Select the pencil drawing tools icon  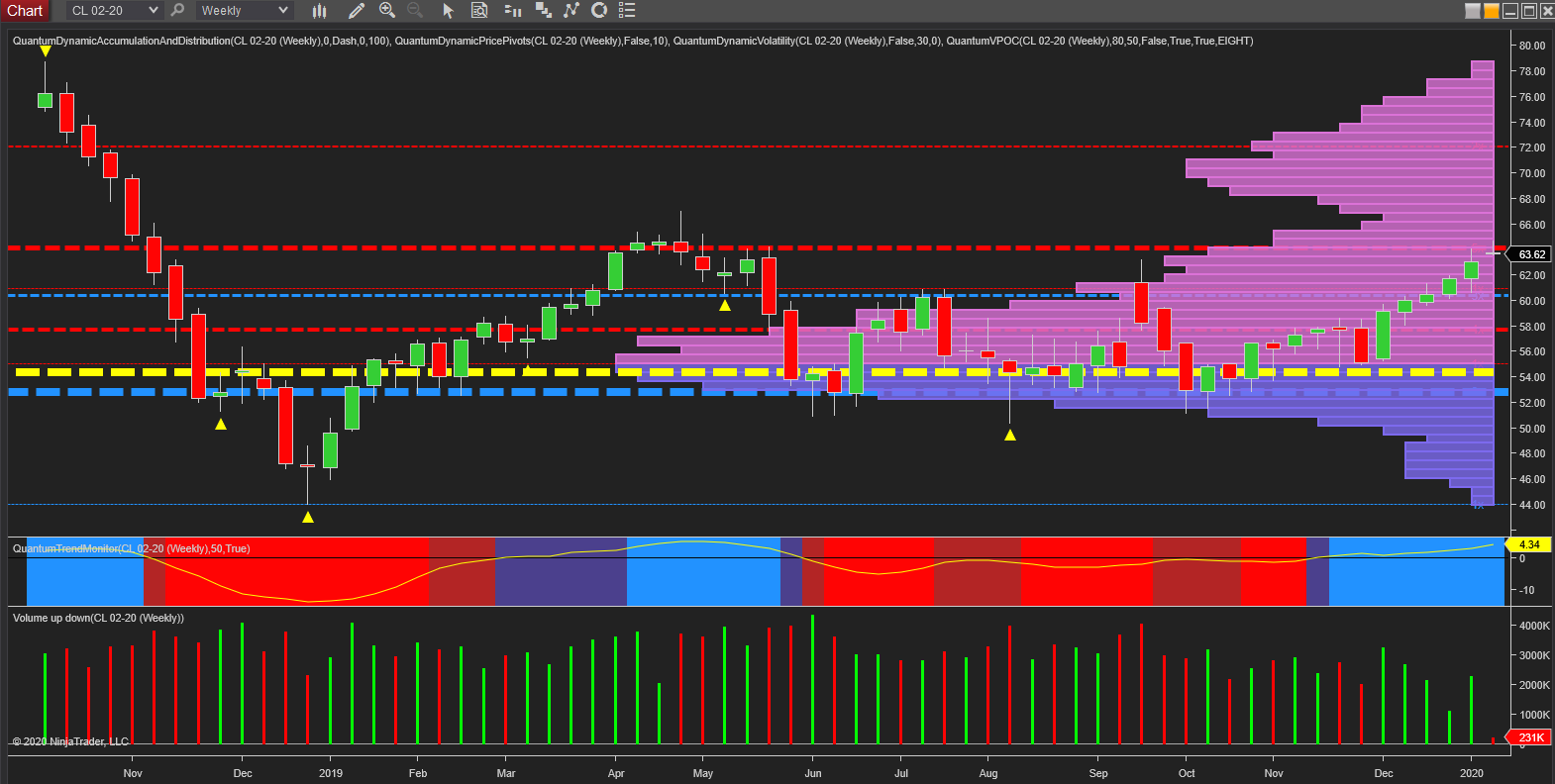(357, 11)
